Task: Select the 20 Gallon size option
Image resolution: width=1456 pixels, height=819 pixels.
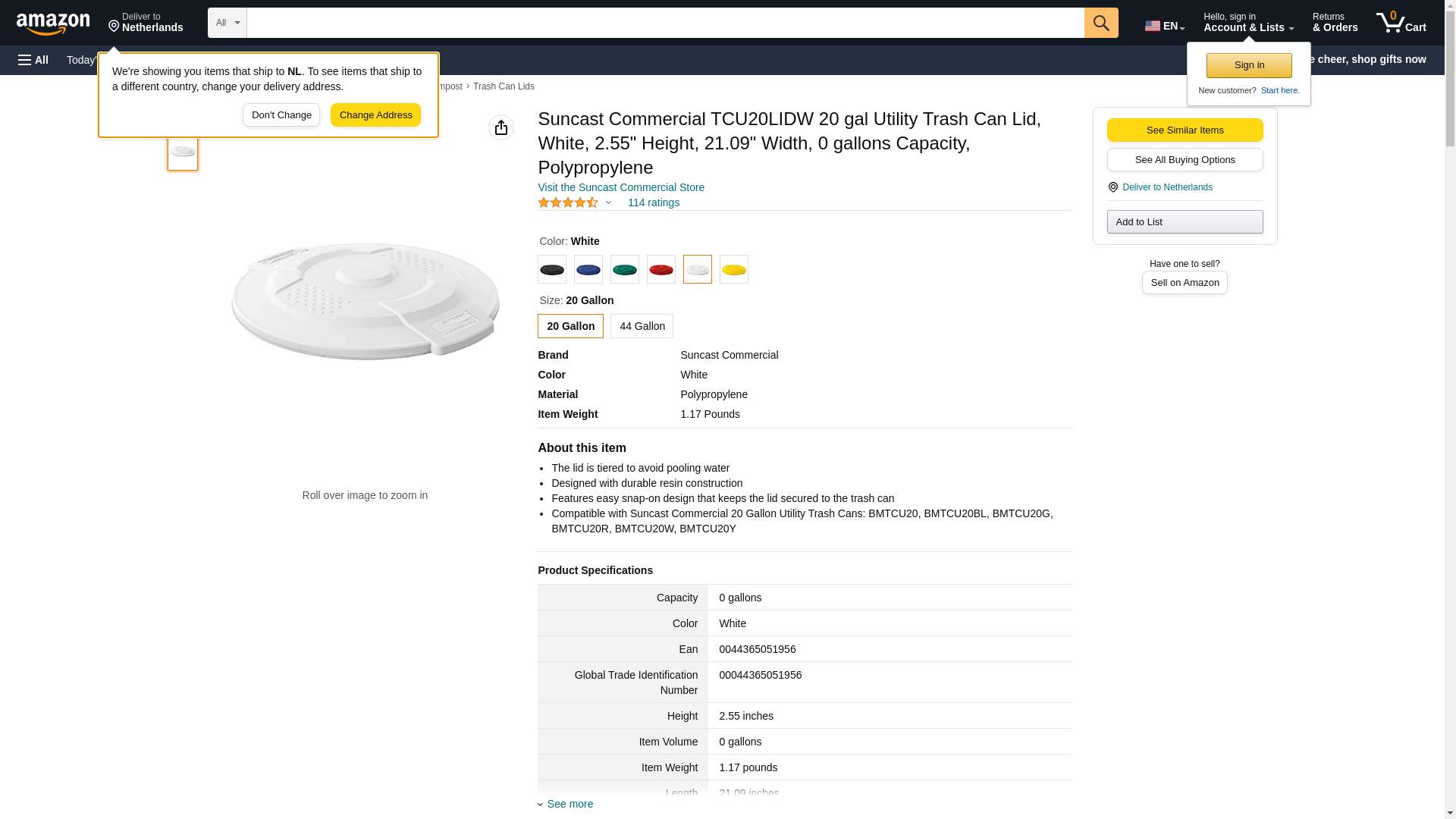Action: tap(570, 326)
